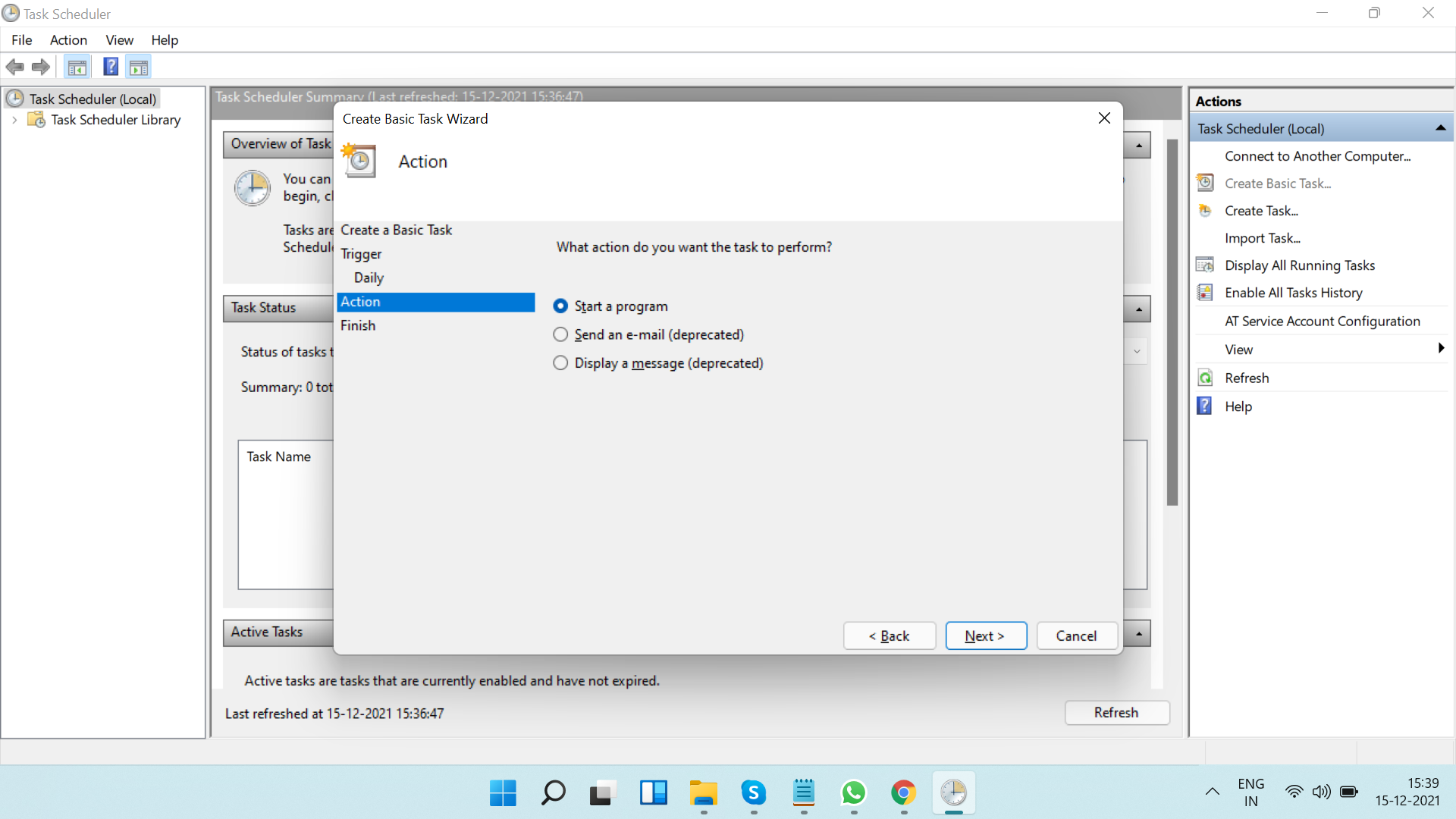
Task: Click the show/hide action pane icon
Action: coord(139,67)
